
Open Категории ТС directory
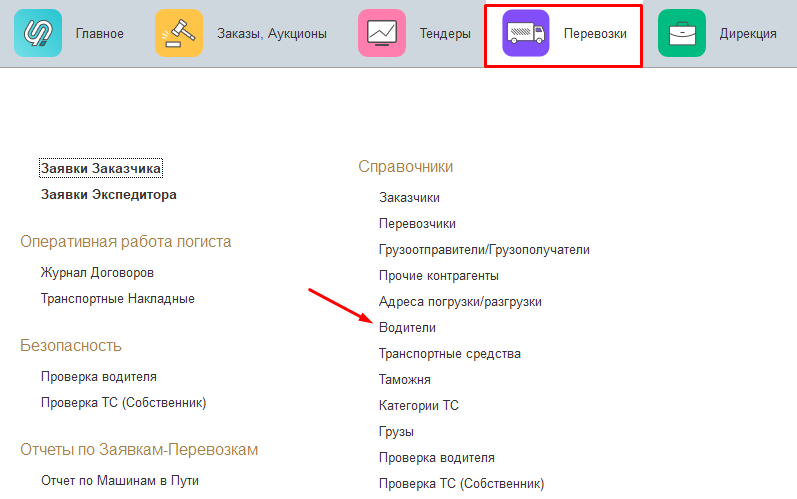[419, 406]
